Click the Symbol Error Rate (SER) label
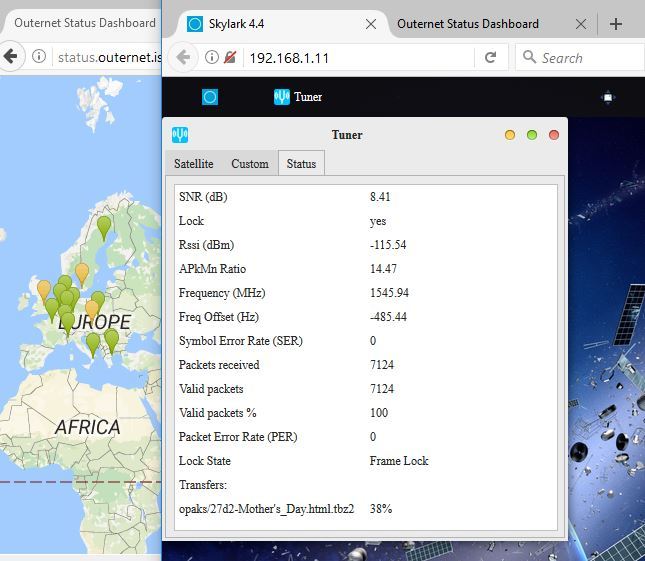The height and width of the screenshot is (561, 645). [x=241, y=341]
